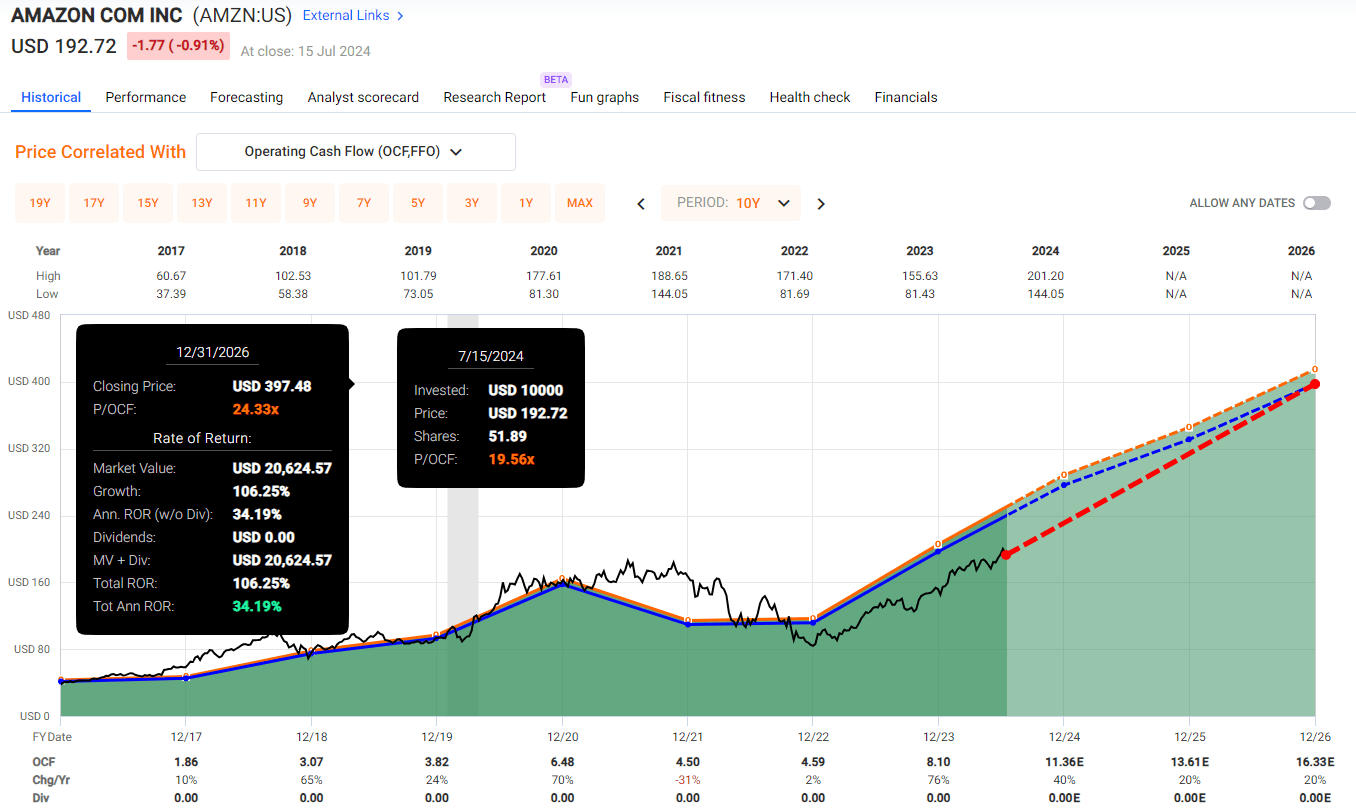Click the left chevron to shift period back
The height and width of the screenshot is (810, 1356).
coord(641,203)
